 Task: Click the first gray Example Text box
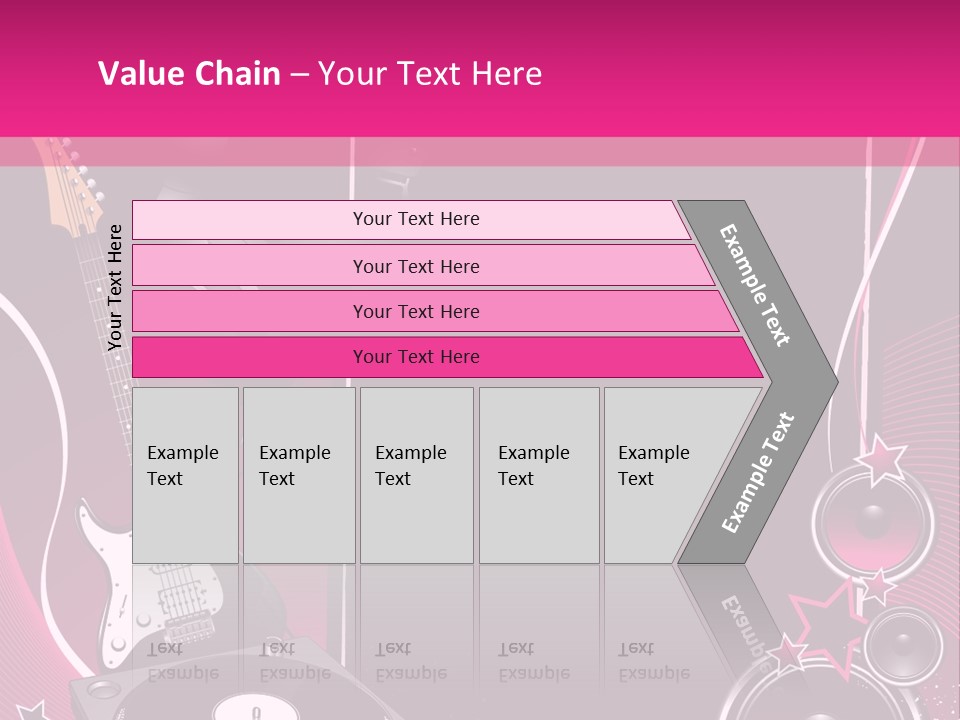[185, 475]
